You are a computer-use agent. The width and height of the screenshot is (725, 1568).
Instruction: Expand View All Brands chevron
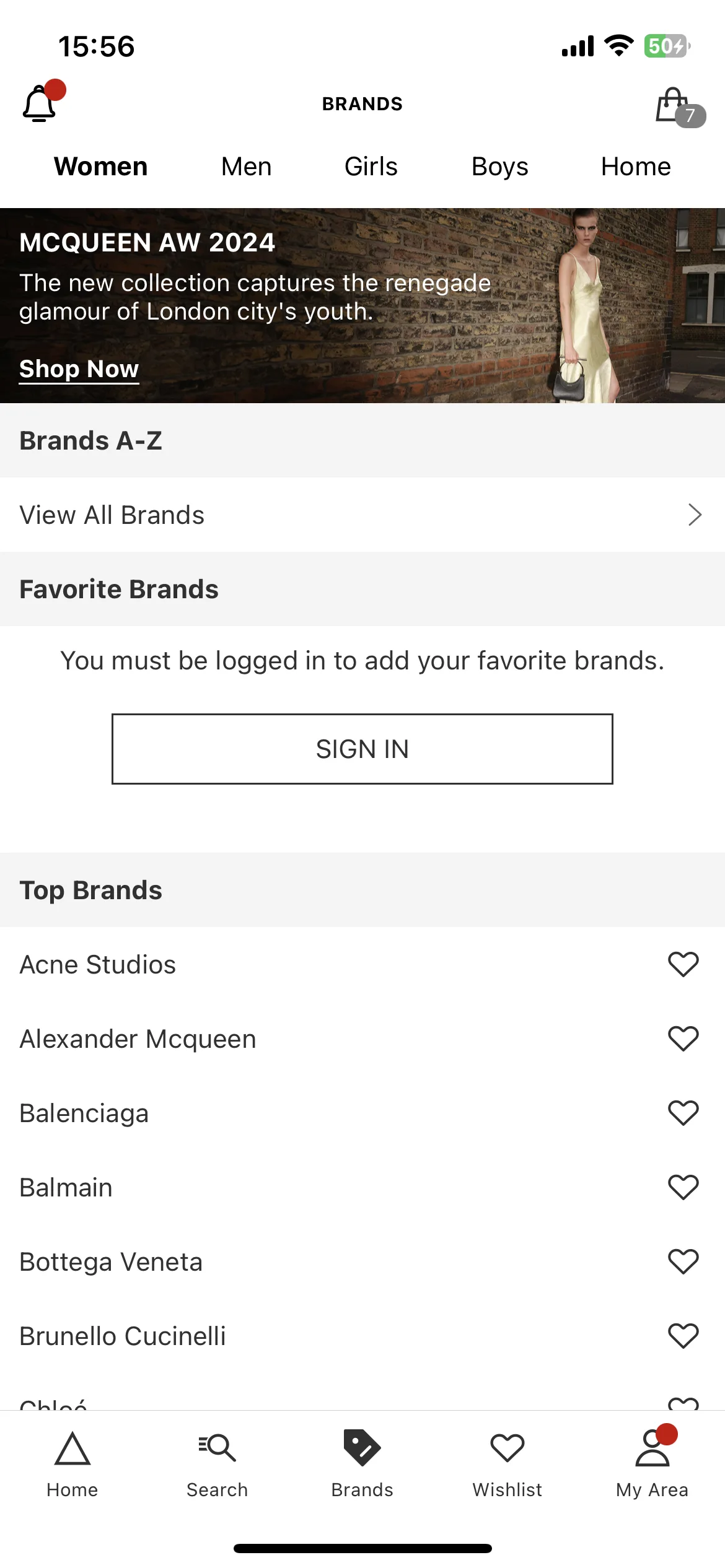click(695, 515)
